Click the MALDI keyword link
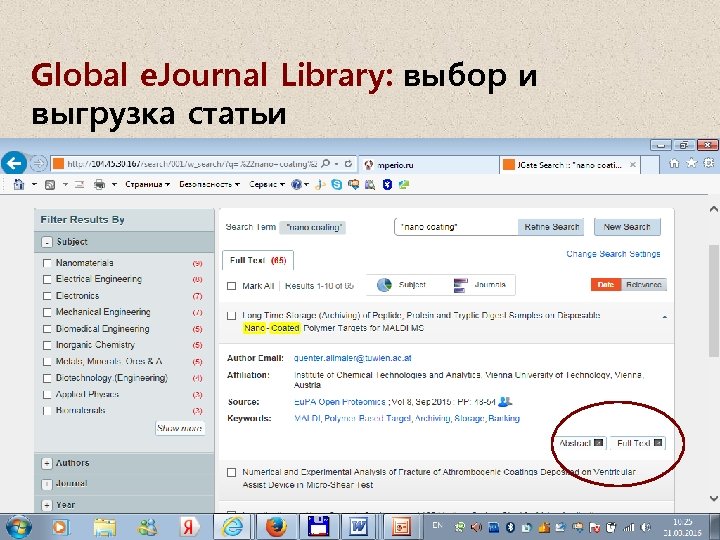This screenshot has width=720, height=540. point(307,418)
